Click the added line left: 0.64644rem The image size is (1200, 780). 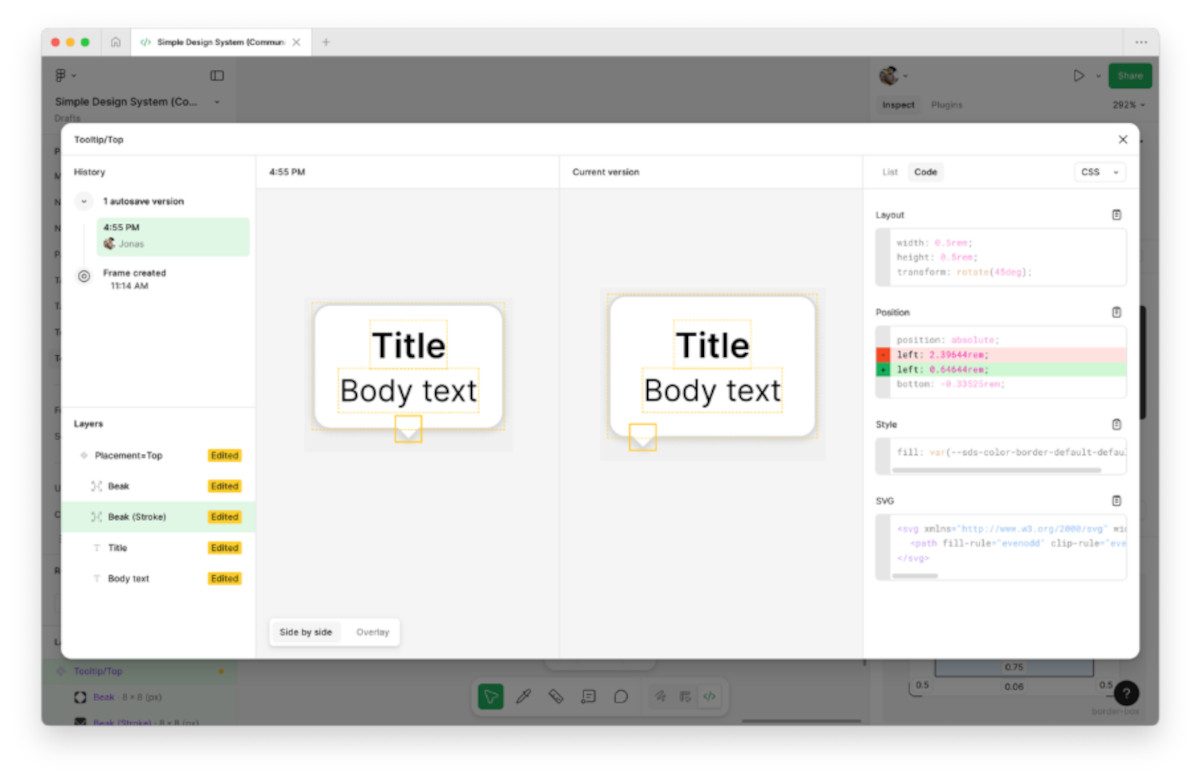[1001, 370]
